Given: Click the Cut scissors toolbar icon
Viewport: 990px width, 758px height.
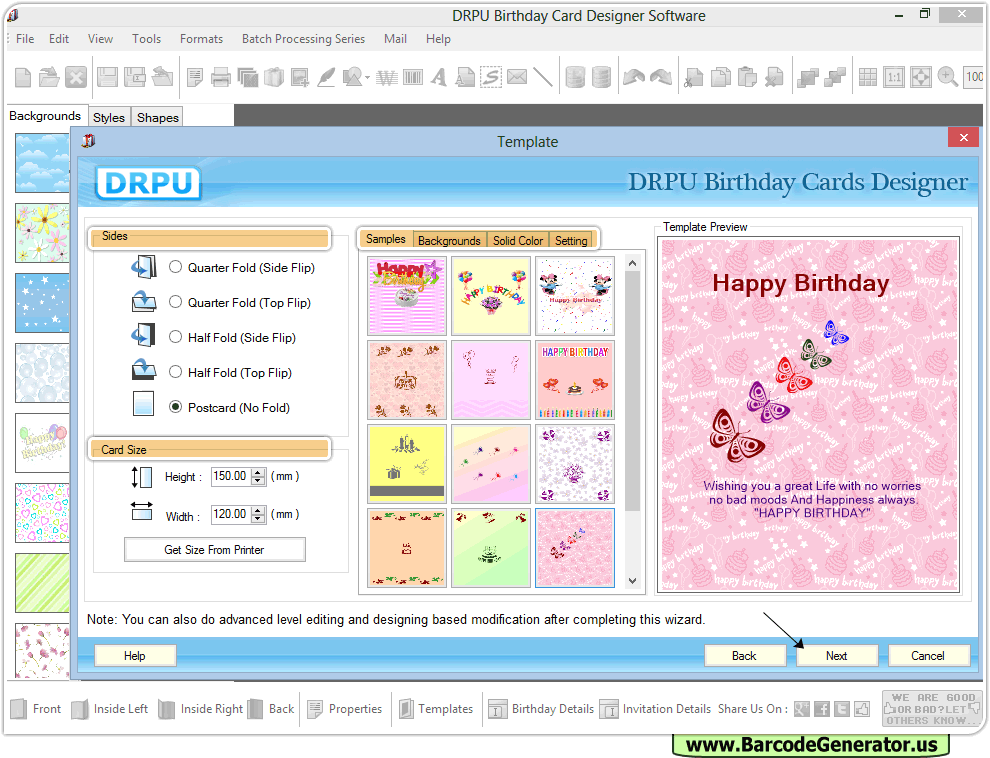Looking at the screenshot, I should [x=693, y=78].
